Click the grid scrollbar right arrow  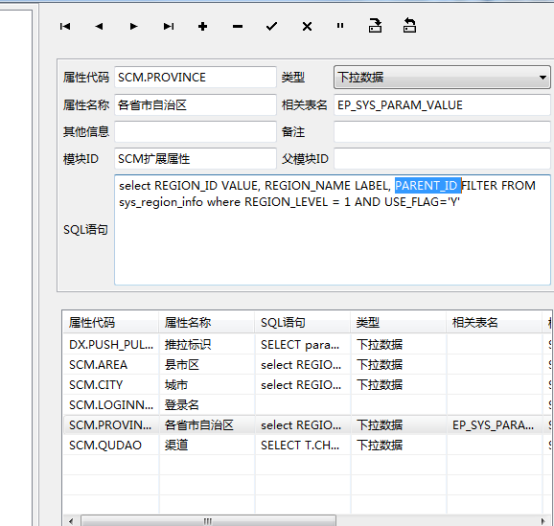[543, 521]
